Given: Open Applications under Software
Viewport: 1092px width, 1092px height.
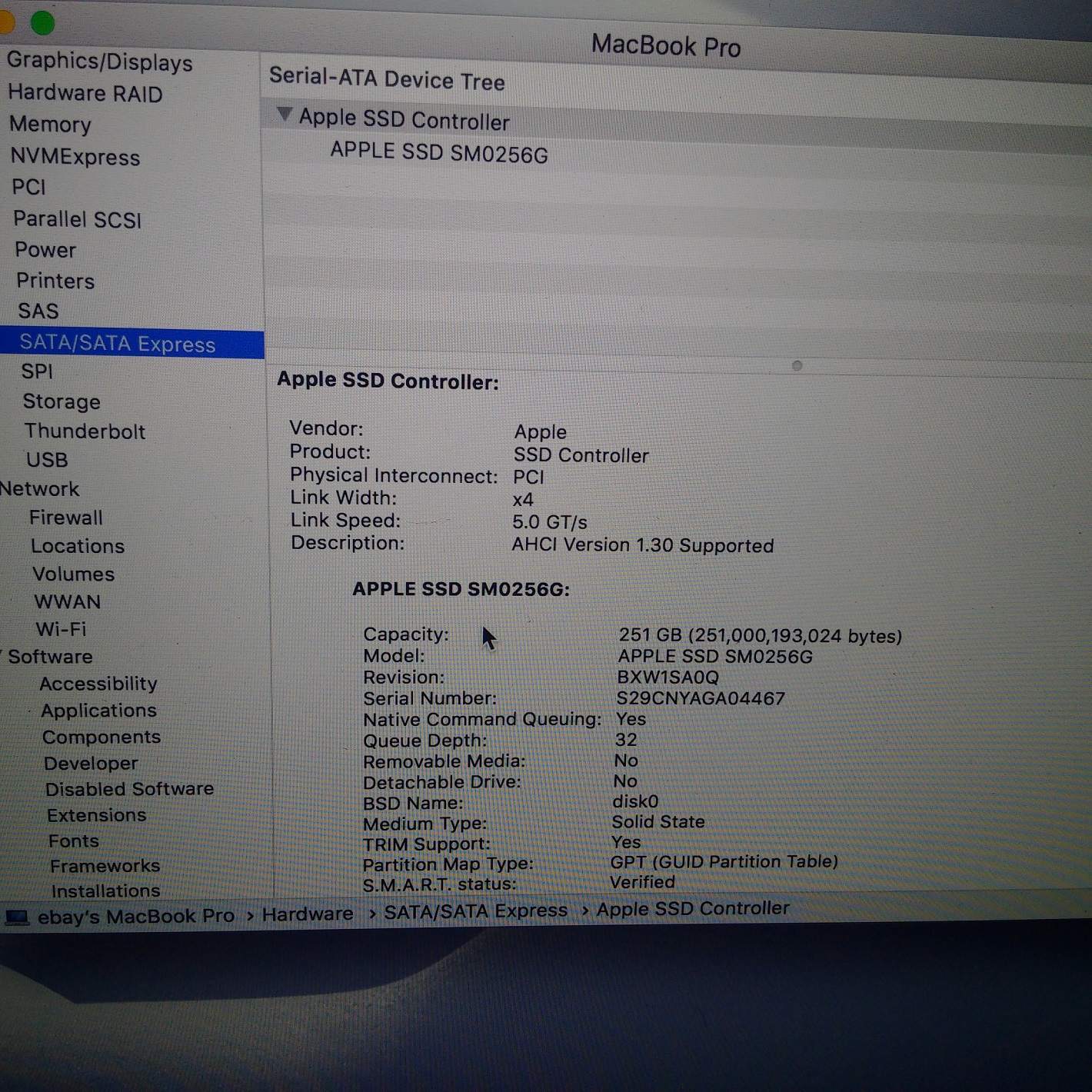Looking at the screenshot, I should (x=98, y=711).
